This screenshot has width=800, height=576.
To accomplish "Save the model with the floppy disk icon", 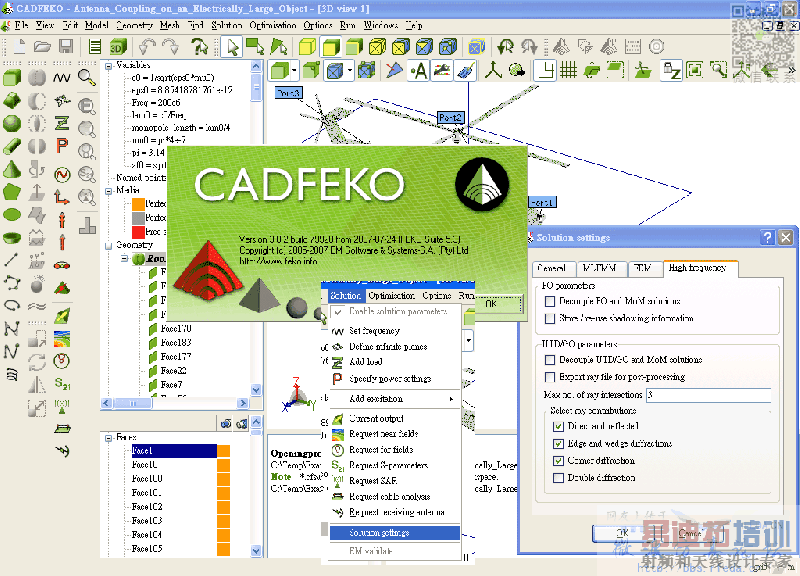I will [66, 46].
